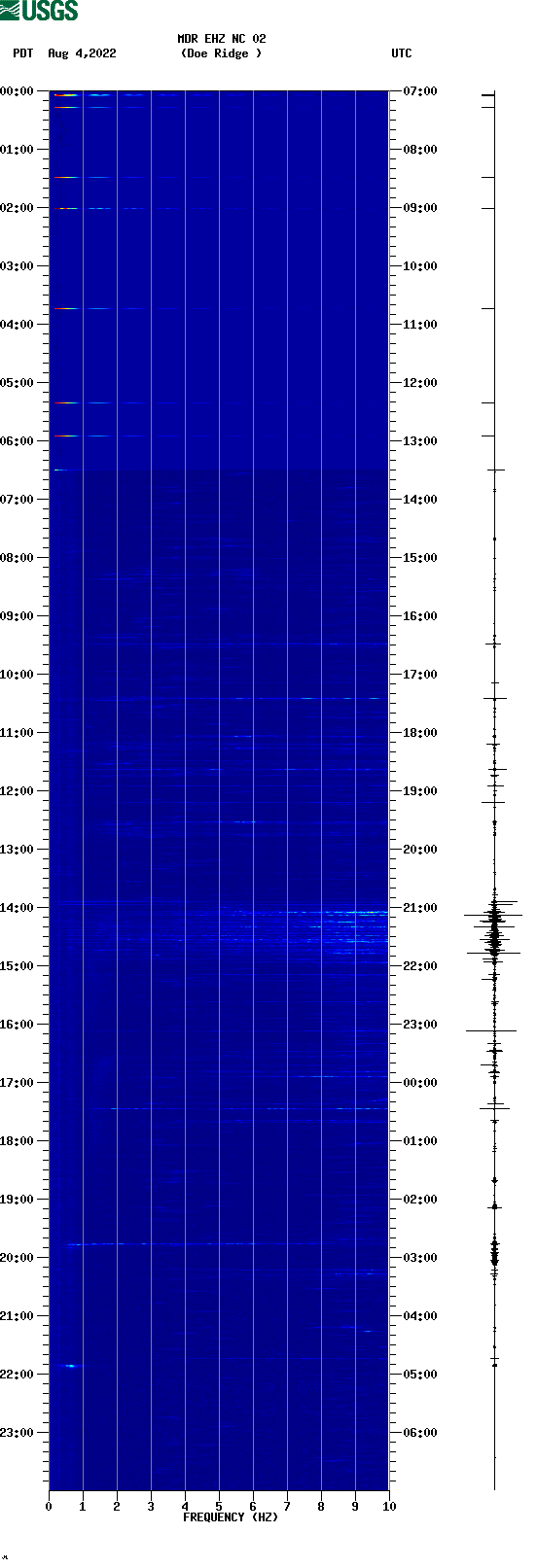Click the FREQUENCY (HZ) axis title
537x1568 pixels.
(231, 1517)
